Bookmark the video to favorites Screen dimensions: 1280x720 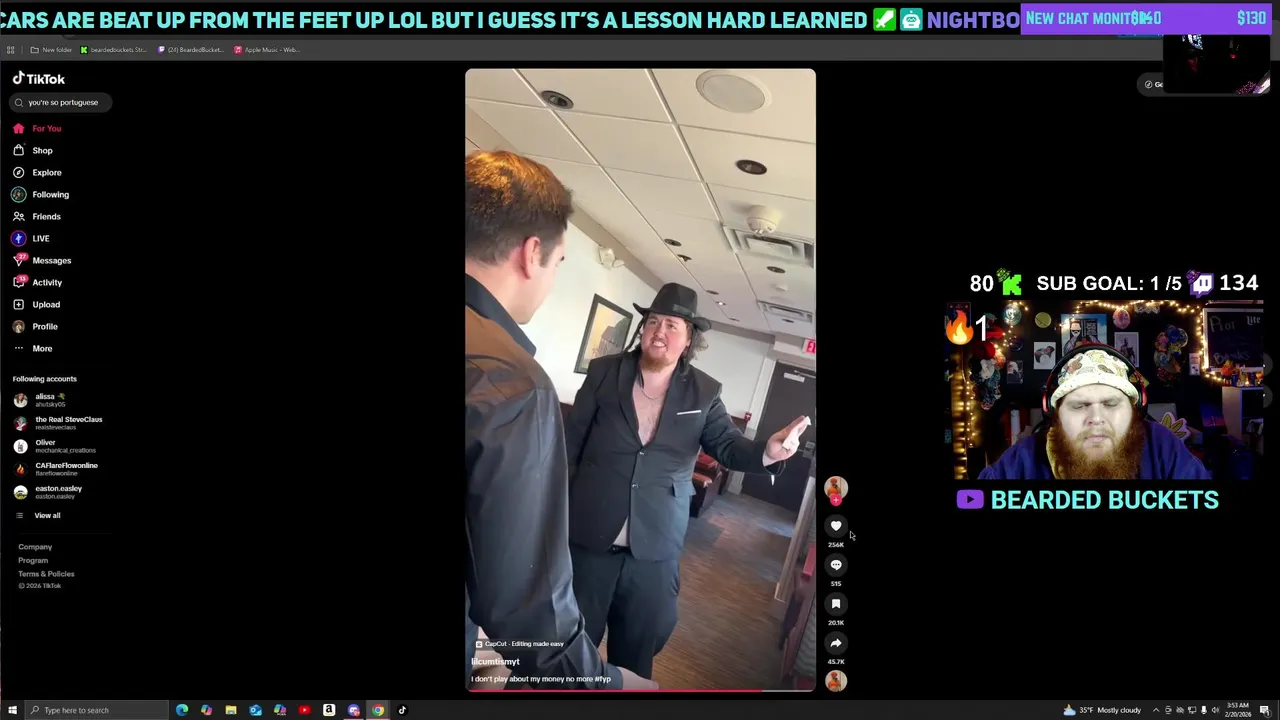point(836,604)
